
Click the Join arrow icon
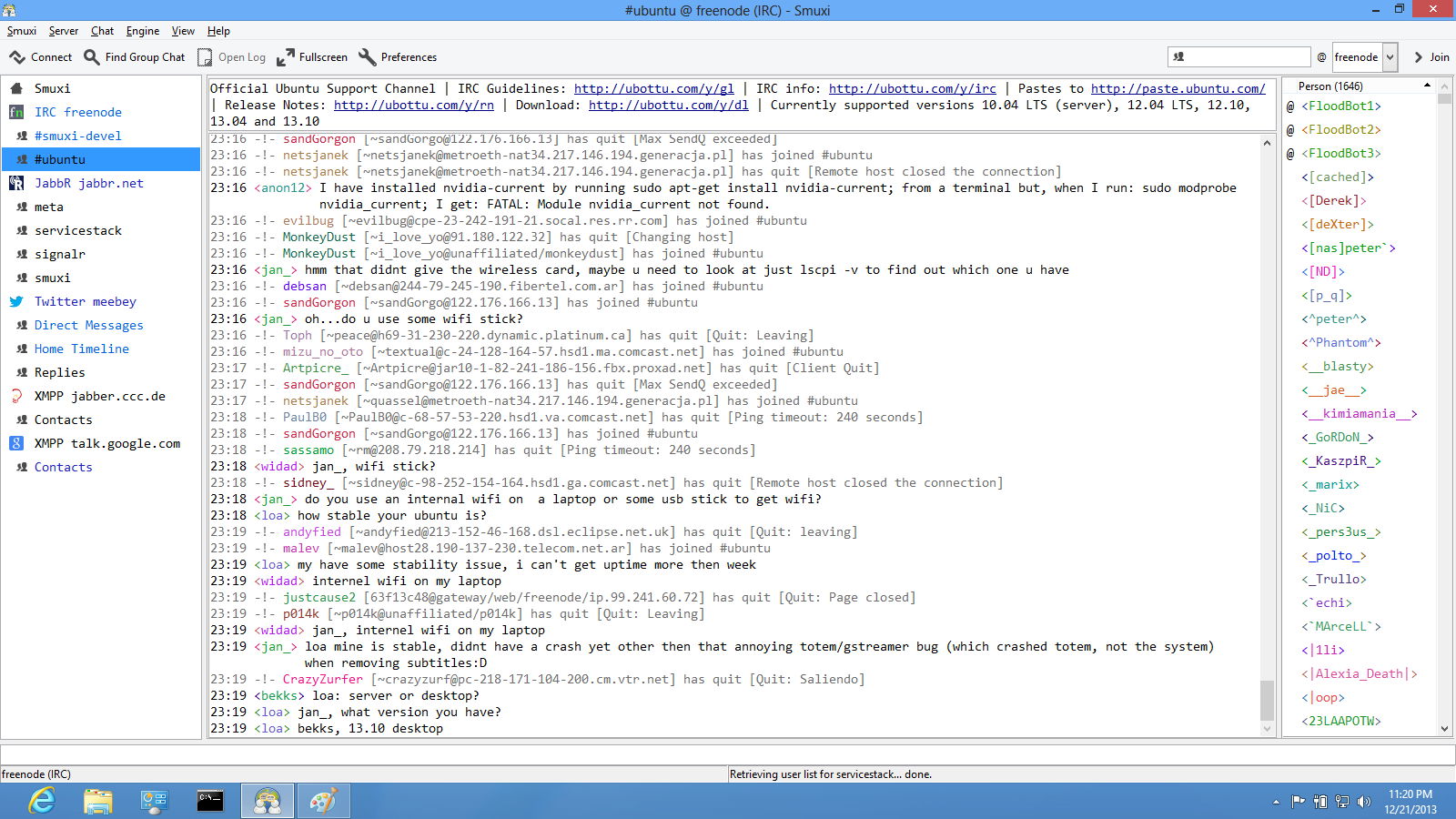click(1418, 57)
